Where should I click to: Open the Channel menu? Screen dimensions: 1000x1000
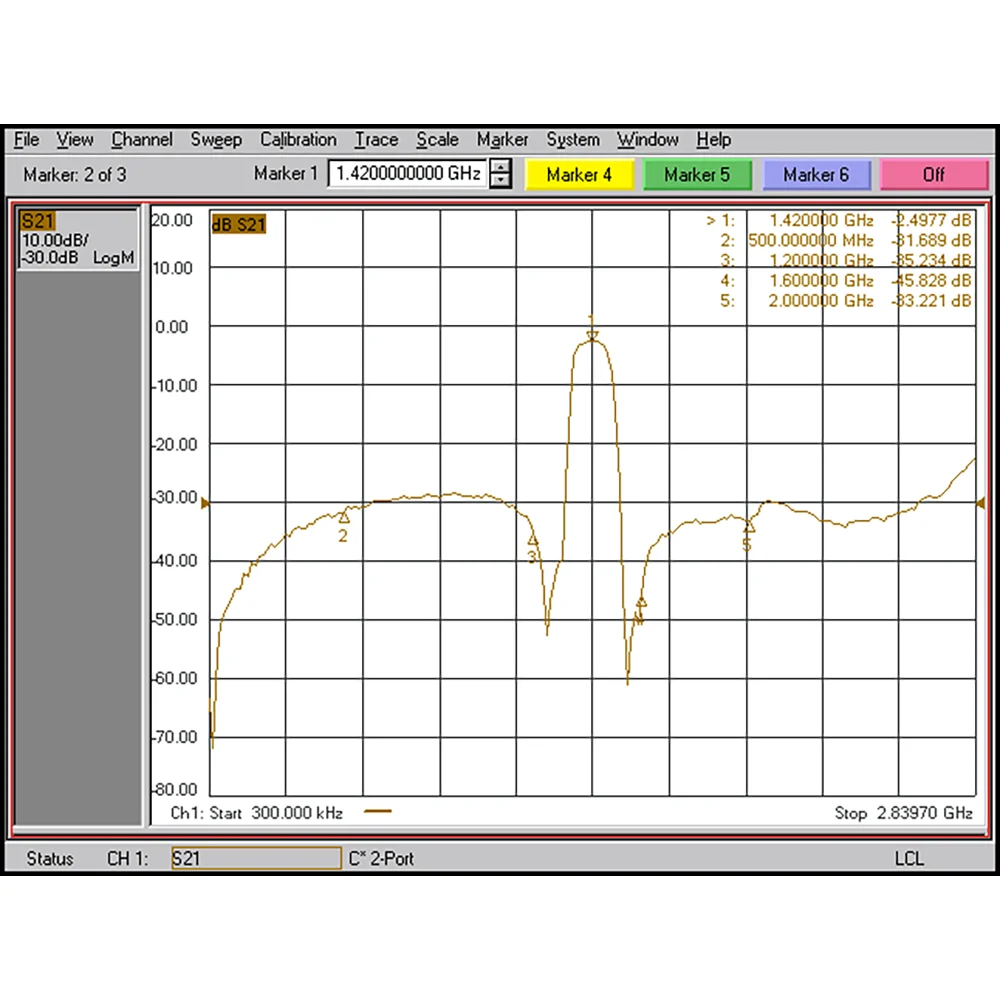tap(142, 140)
